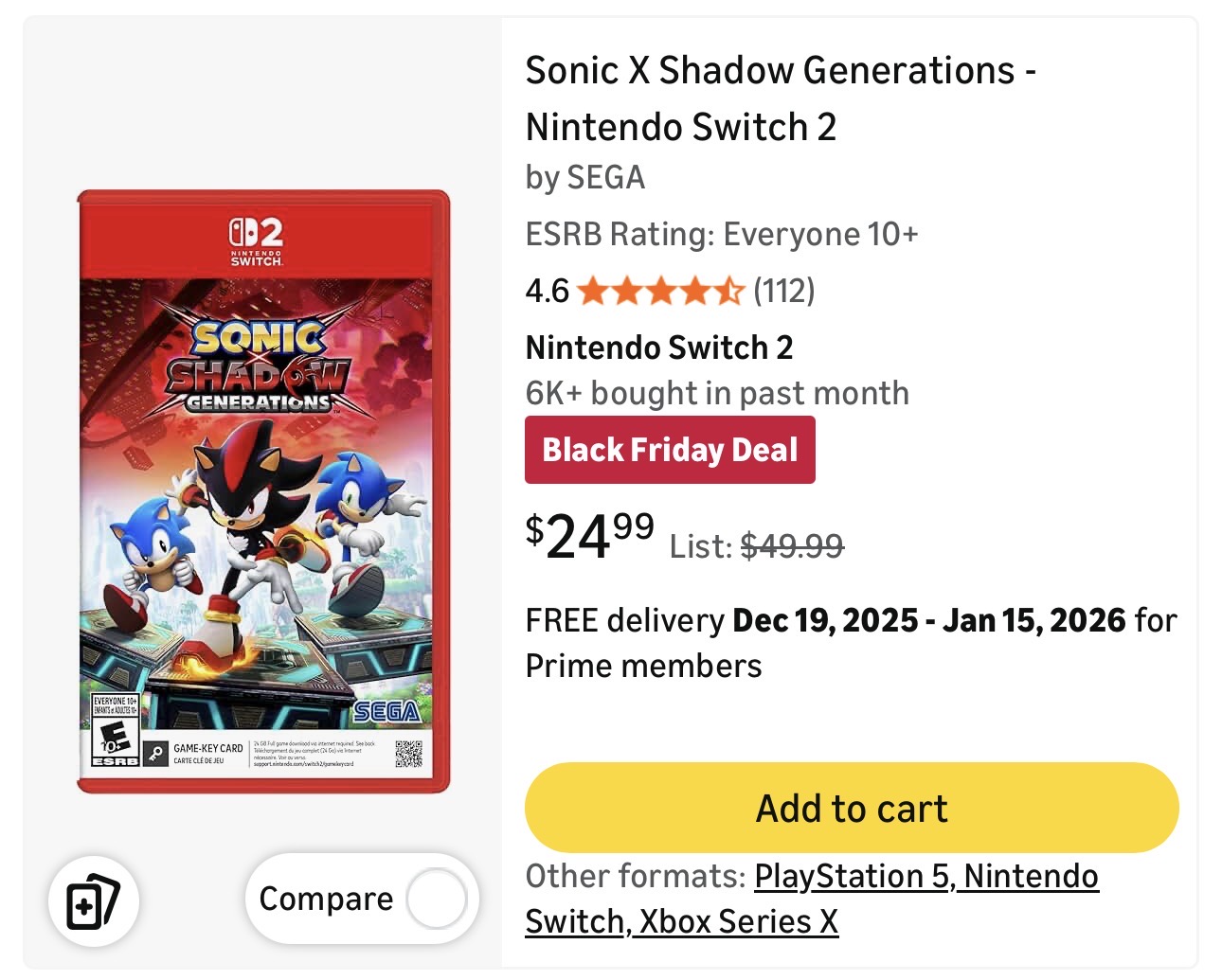Image resolution: width=1222 pixels, height=980 pixels.
Task: Open the Sonic X Shadow Generations title
Action: pos(780,98)
